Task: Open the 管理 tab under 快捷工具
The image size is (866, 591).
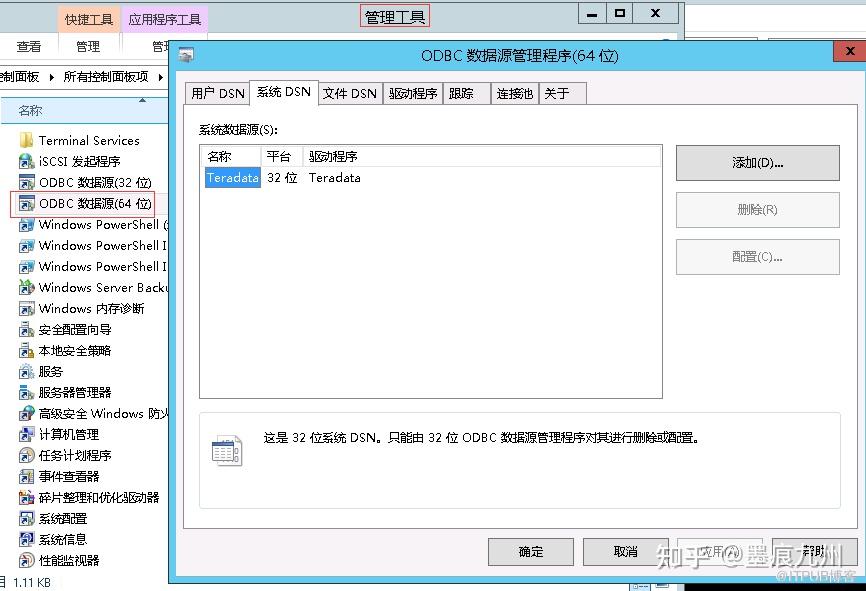Action: (x=88, y=46)
